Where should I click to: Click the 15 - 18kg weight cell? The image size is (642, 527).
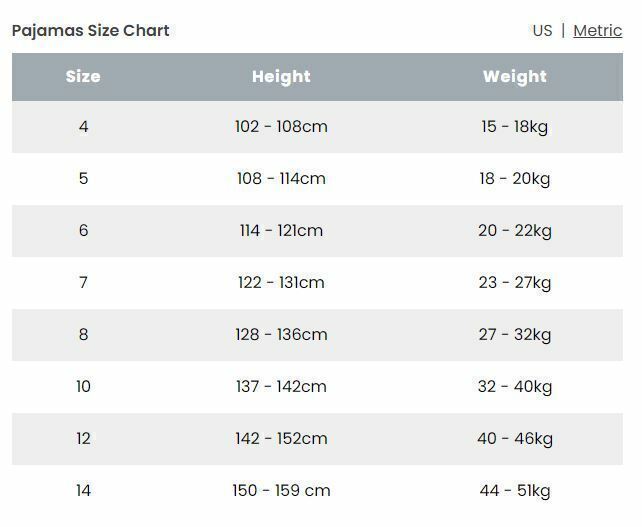click(515, 127)
